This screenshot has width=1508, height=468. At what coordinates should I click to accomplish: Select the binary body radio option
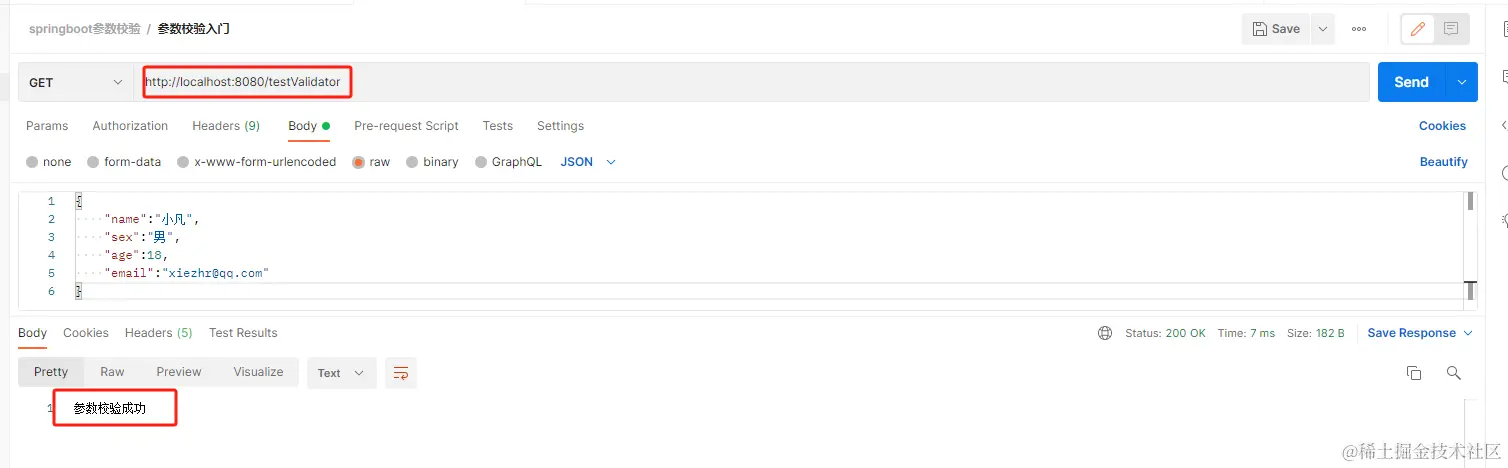click(x=412, y=162)
